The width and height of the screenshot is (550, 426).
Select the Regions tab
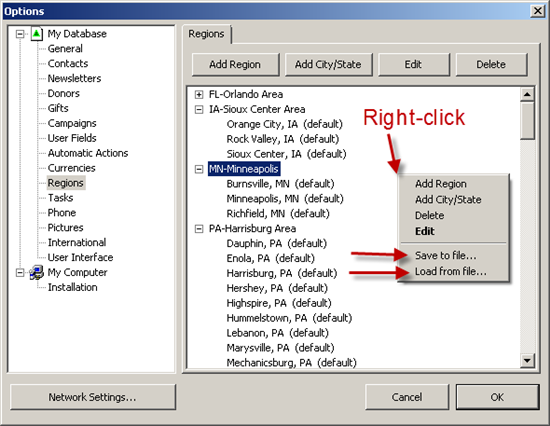pyautogui.click(x=206, y=34)
